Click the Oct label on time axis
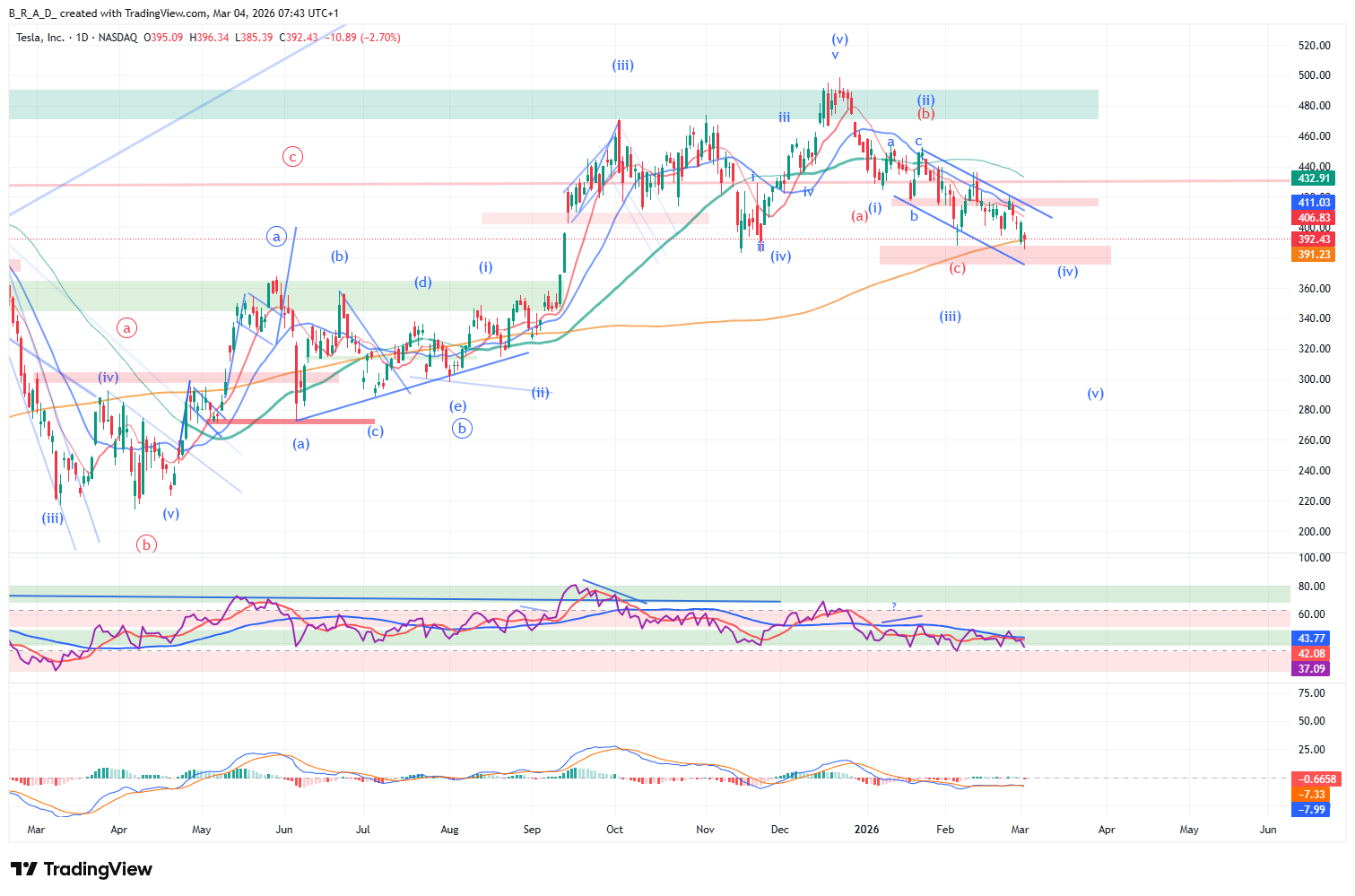The width and height of the screenshot is (1355, 896). (614, 830)
